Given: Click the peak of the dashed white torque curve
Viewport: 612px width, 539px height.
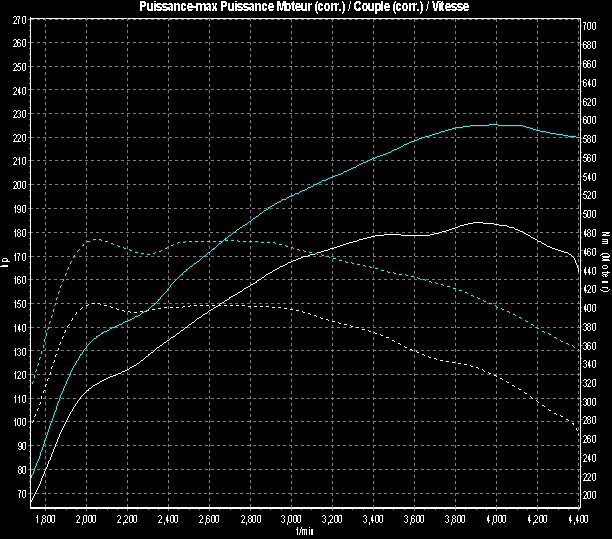Looking at the screenshot, I should click(93, 302).
